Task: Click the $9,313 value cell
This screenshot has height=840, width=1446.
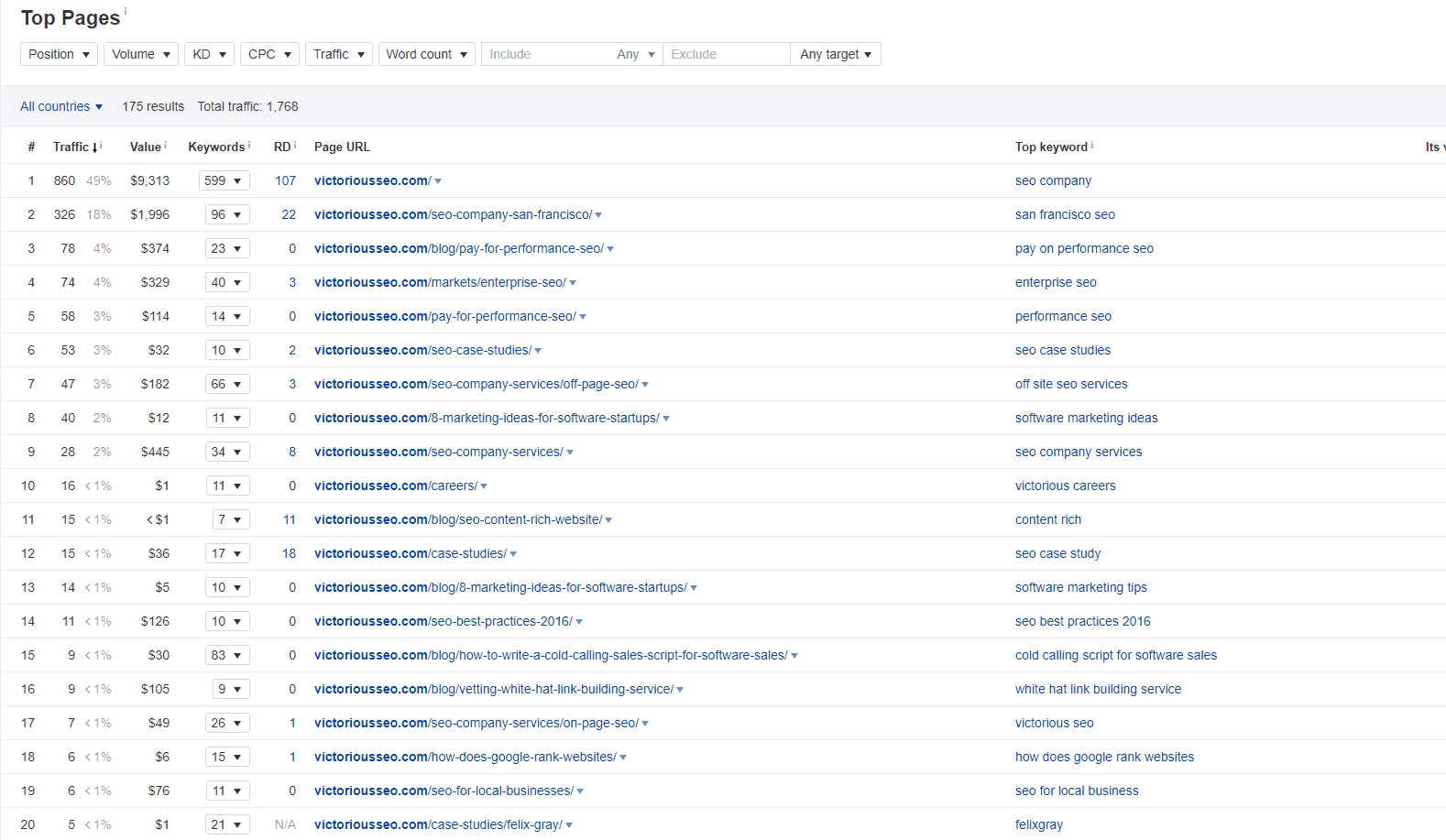Action: (x=149, y=180)
